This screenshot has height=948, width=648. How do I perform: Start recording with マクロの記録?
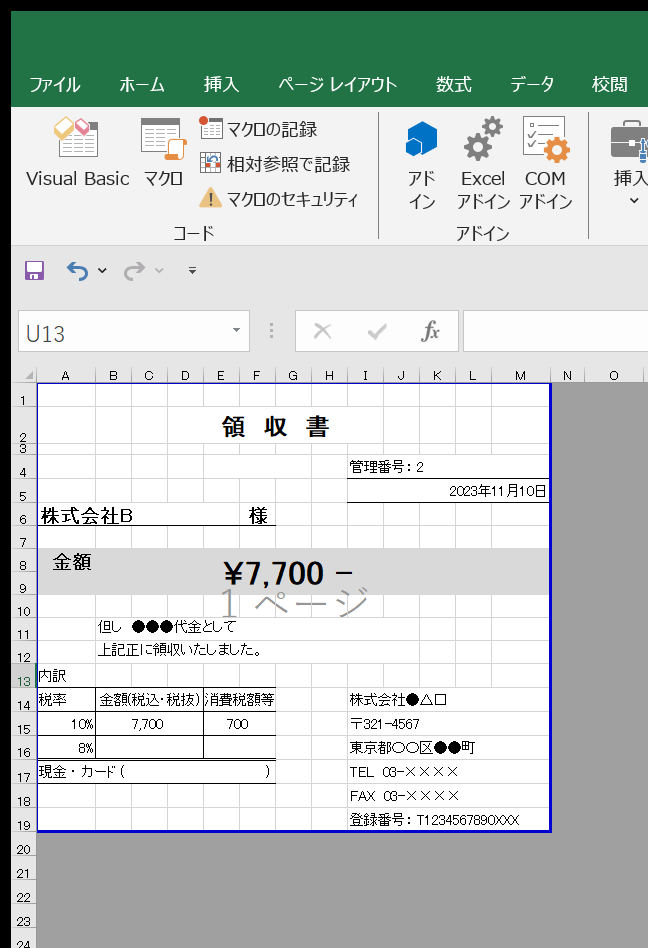[259, 129]
